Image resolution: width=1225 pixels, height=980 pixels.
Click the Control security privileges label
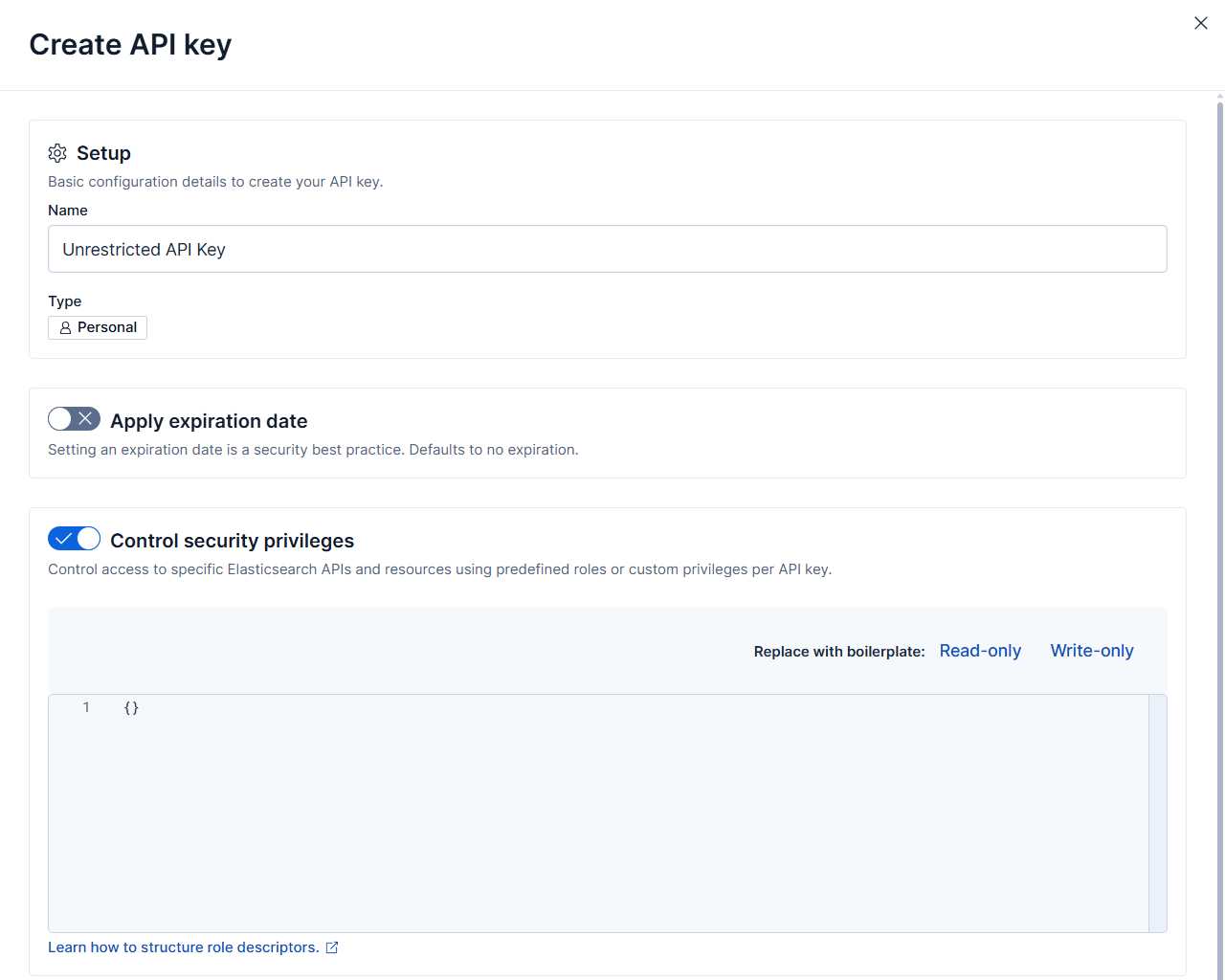[x=232, y=541]
